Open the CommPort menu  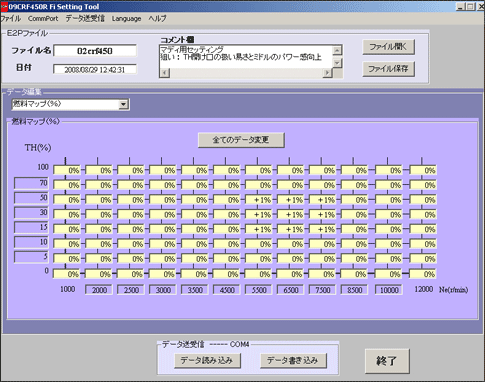[43, 19]
